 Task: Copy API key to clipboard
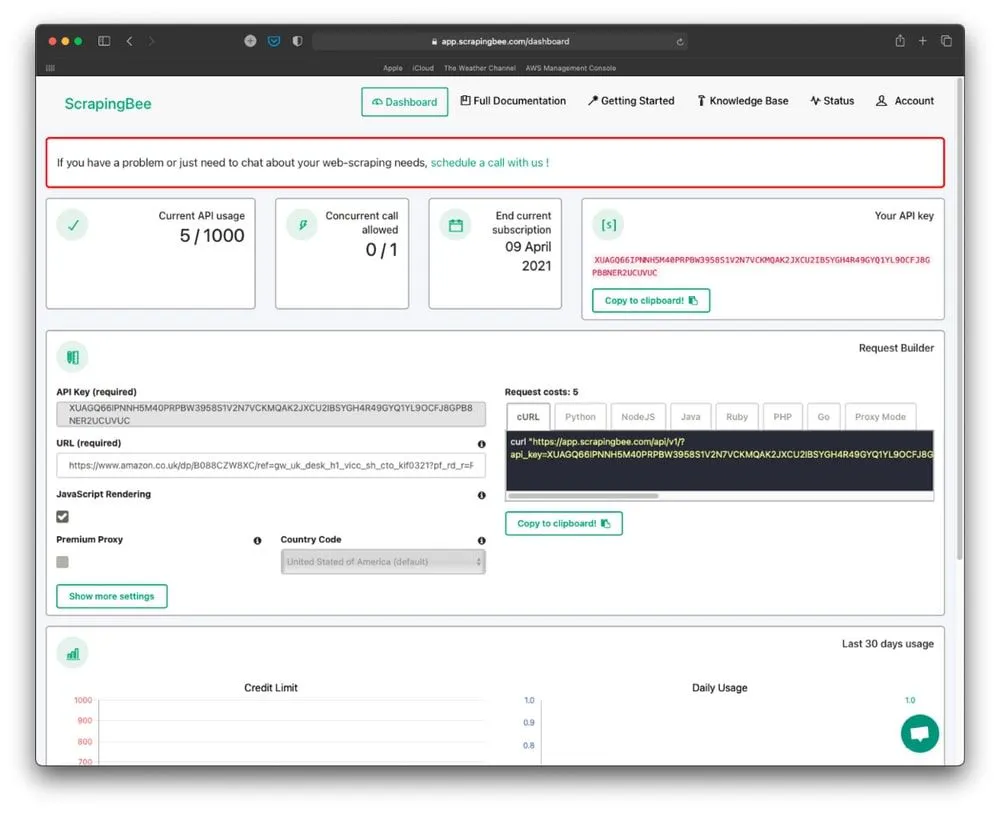[651, 300]
